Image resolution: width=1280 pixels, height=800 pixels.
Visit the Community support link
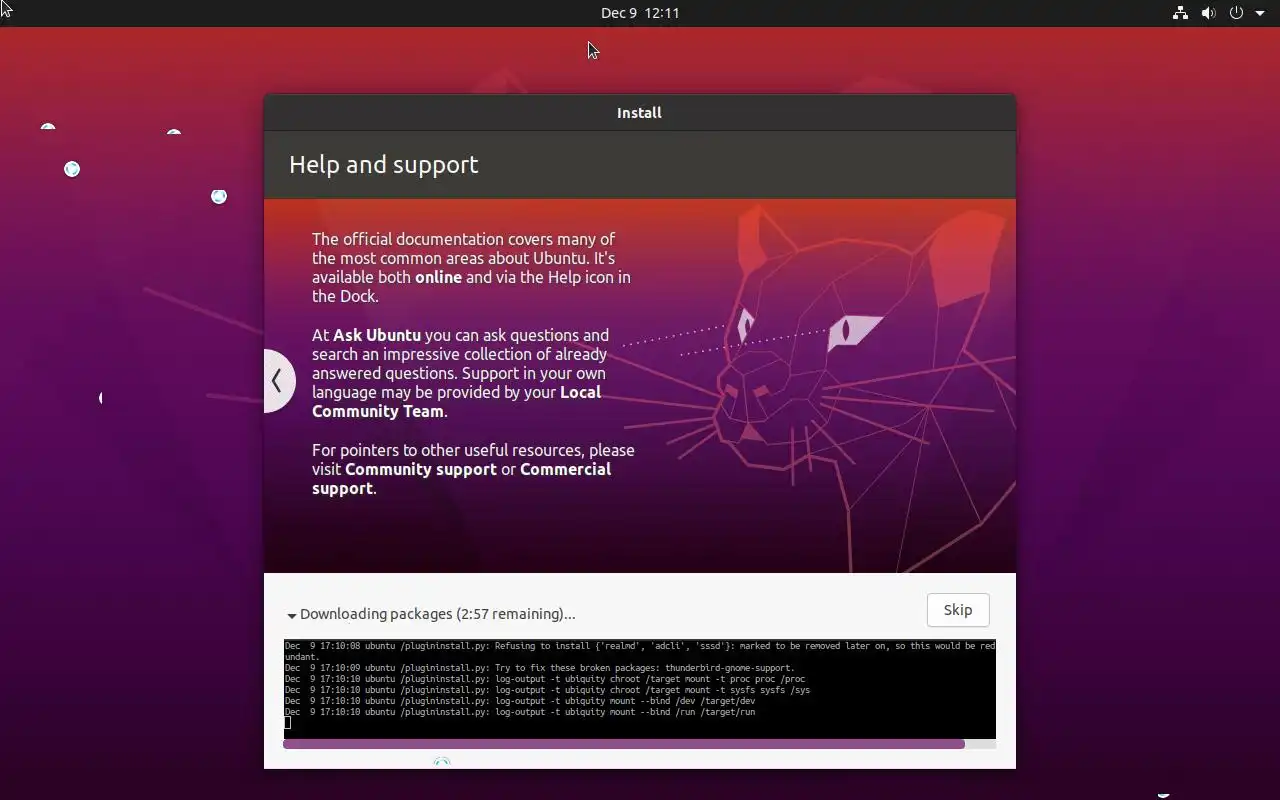[421, 469]
